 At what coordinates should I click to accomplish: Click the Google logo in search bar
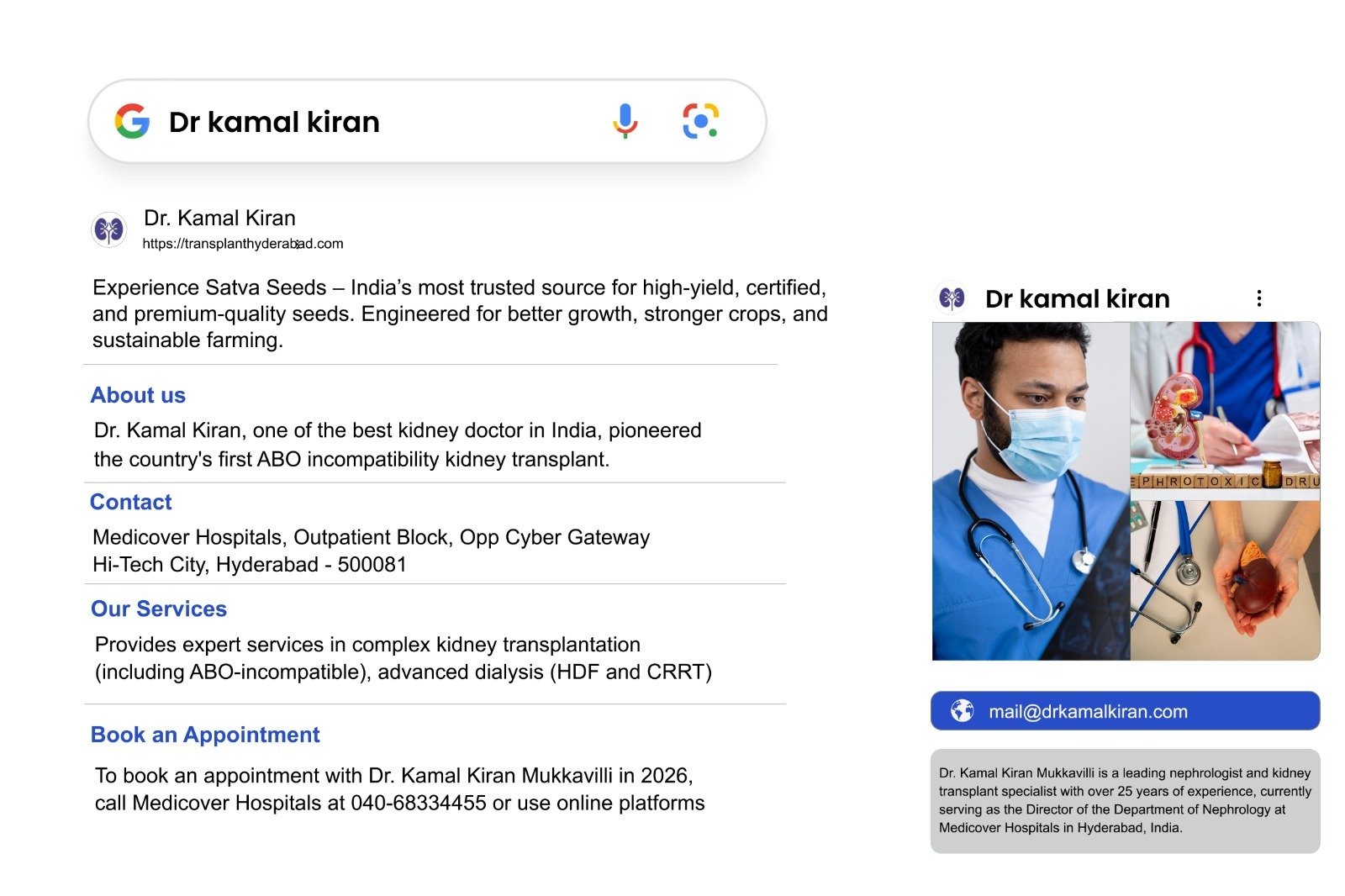[132, 121]
